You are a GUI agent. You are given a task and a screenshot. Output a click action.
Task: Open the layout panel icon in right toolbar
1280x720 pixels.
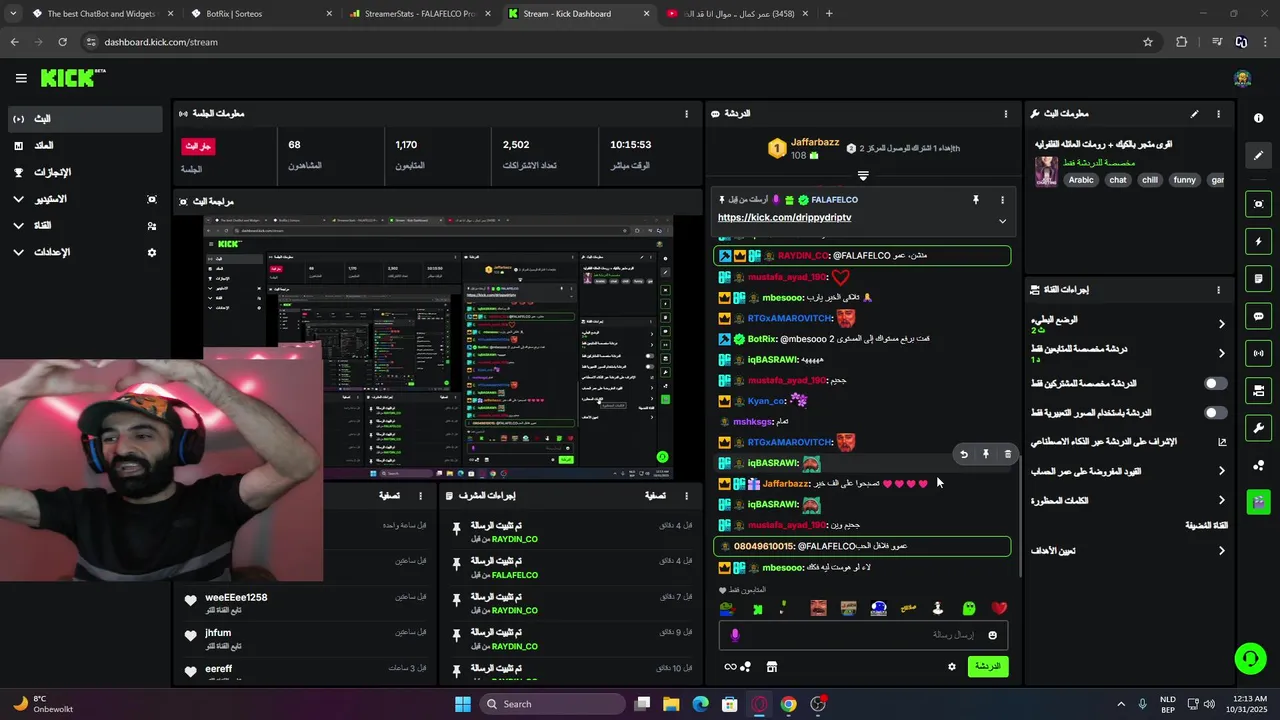(1258, 390)
